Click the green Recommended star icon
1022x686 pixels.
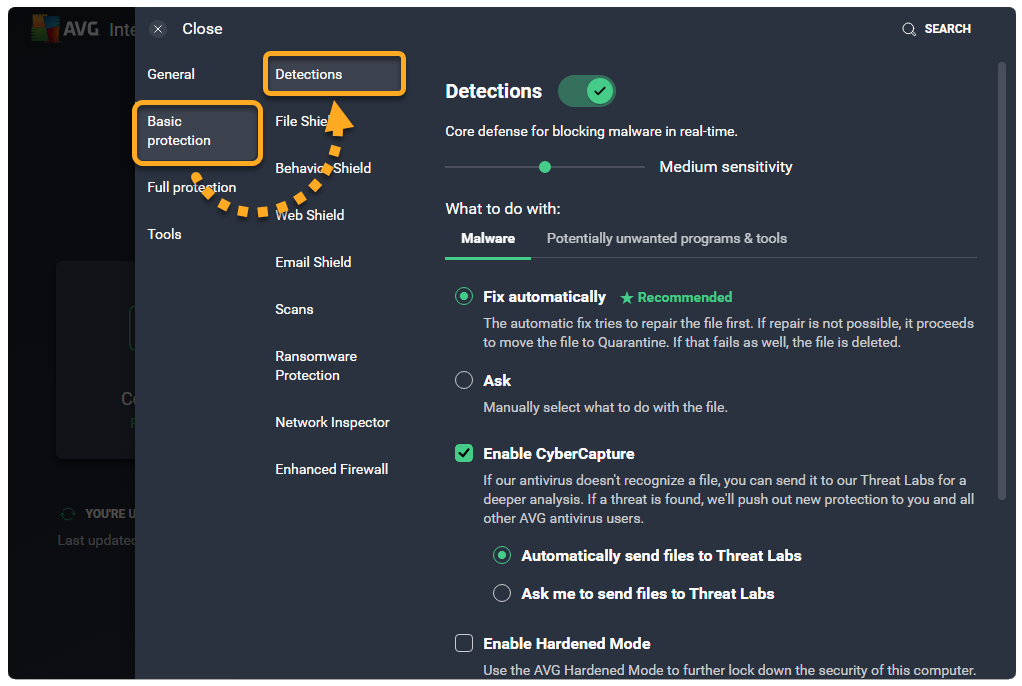point(627,297)
